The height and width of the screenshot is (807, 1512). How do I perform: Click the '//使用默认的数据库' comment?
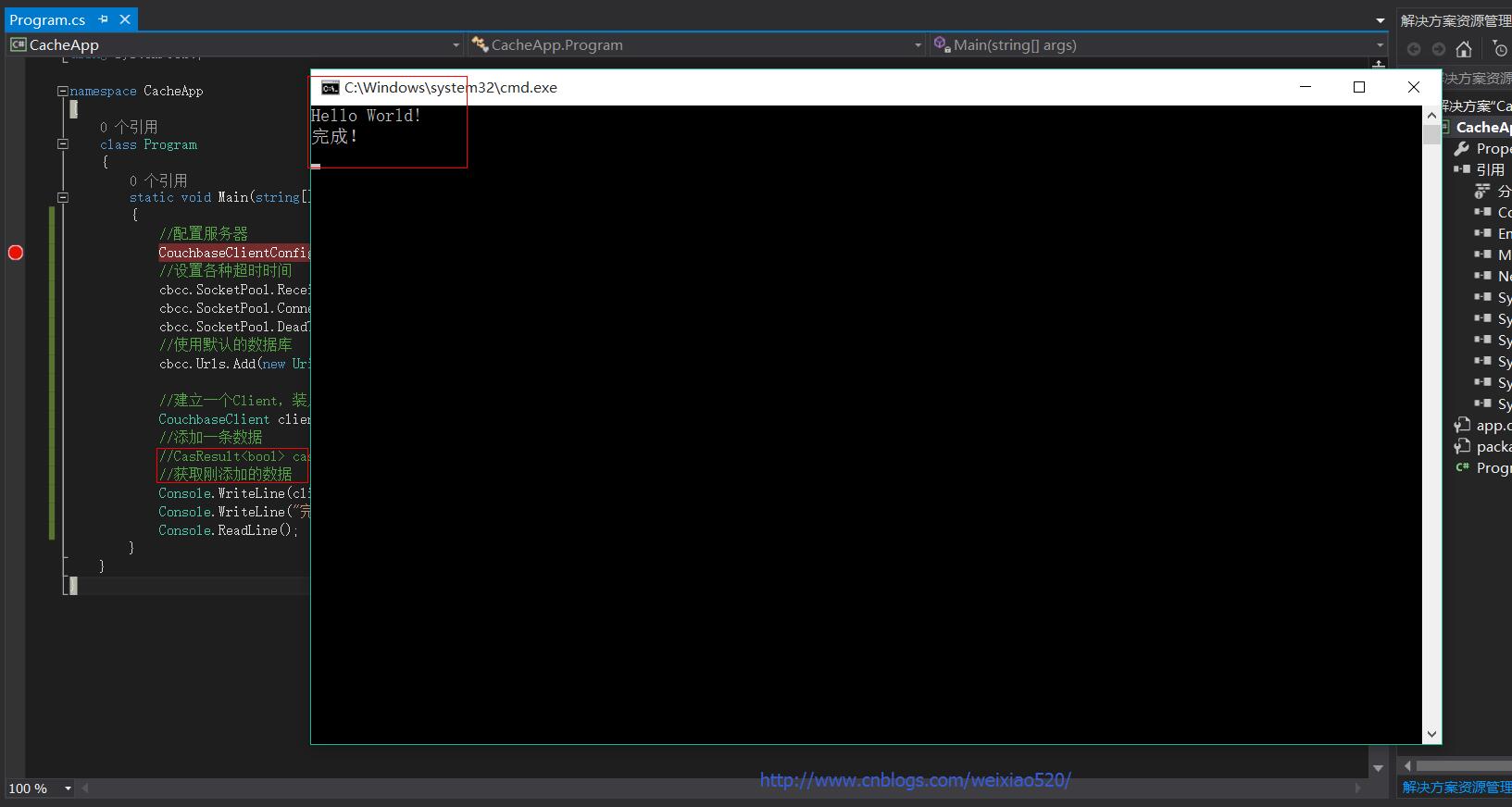coord(225,345)
